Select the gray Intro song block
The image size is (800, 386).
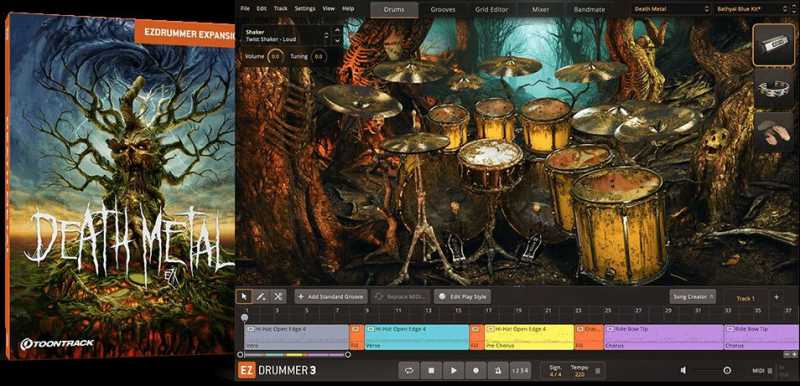pyautogui.click(x=296, y=337)
